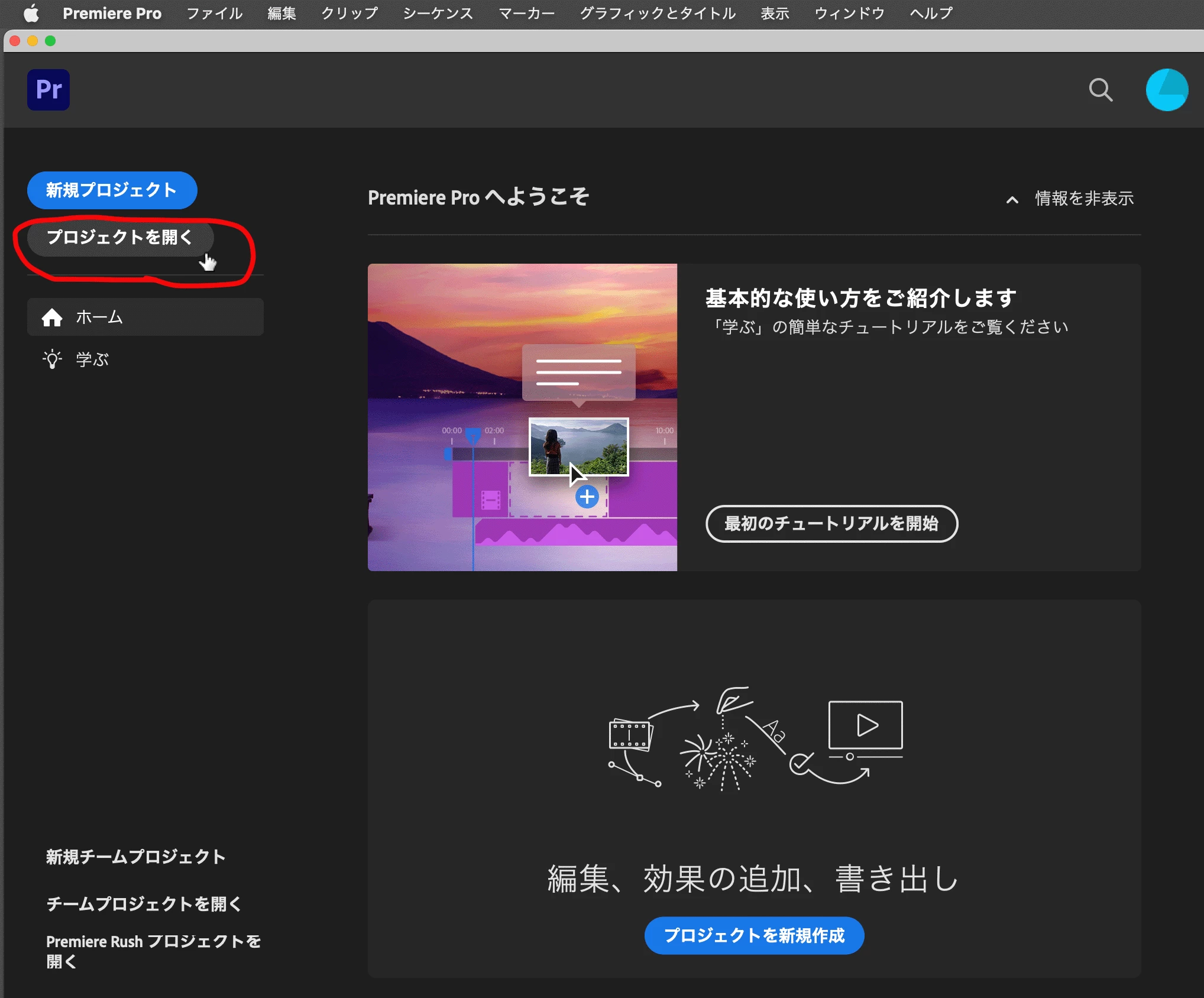Click the プロジェクトを新規作成 button
Viewport: 1204px width, 998px height.
click(x=754, y=935)
